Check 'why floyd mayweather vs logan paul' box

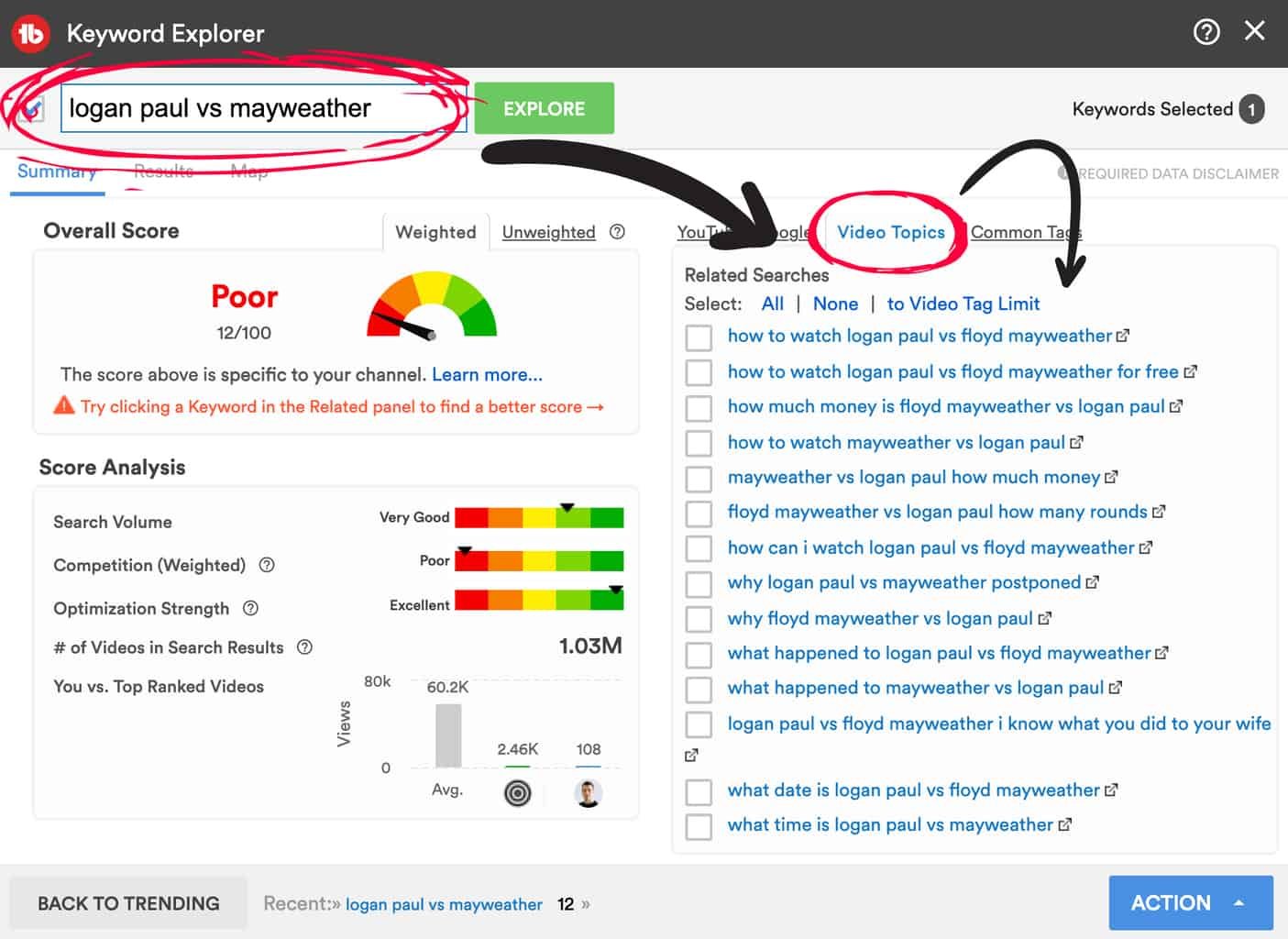699,619
